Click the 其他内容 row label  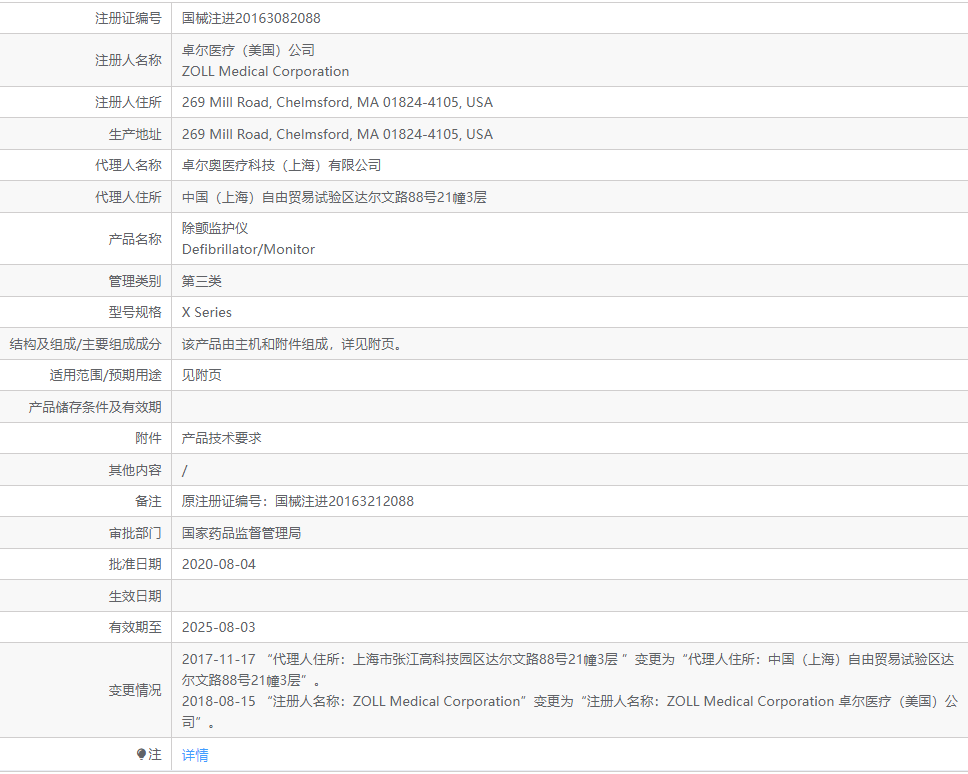click(135, 470)
